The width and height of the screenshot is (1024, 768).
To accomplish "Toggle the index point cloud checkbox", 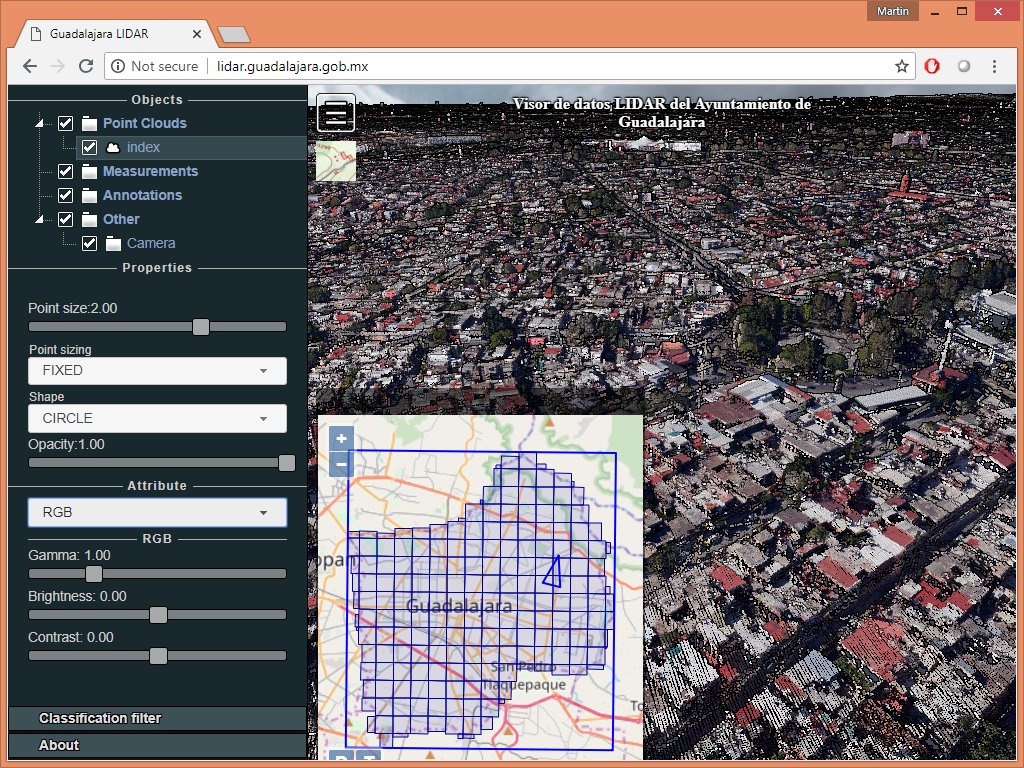I will pyautogui.click(x=89, y=147).
